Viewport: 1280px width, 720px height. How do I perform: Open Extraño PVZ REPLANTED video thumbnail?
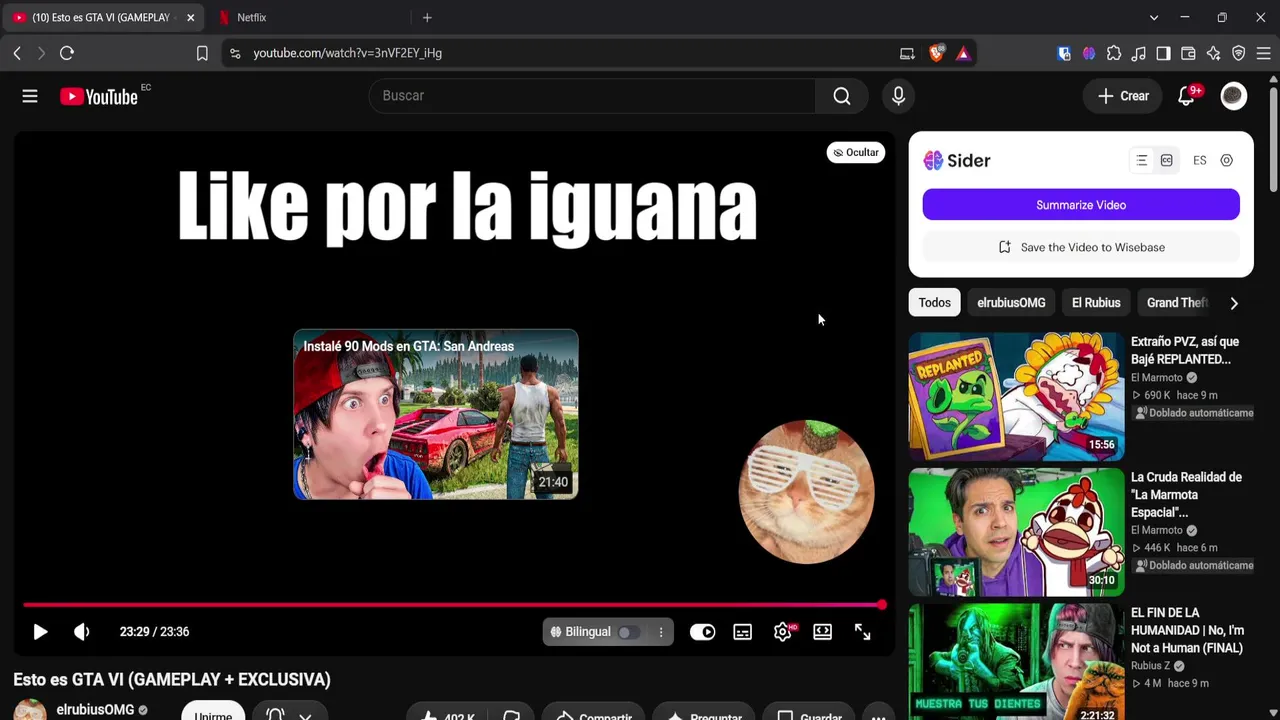click(1017, 397)
